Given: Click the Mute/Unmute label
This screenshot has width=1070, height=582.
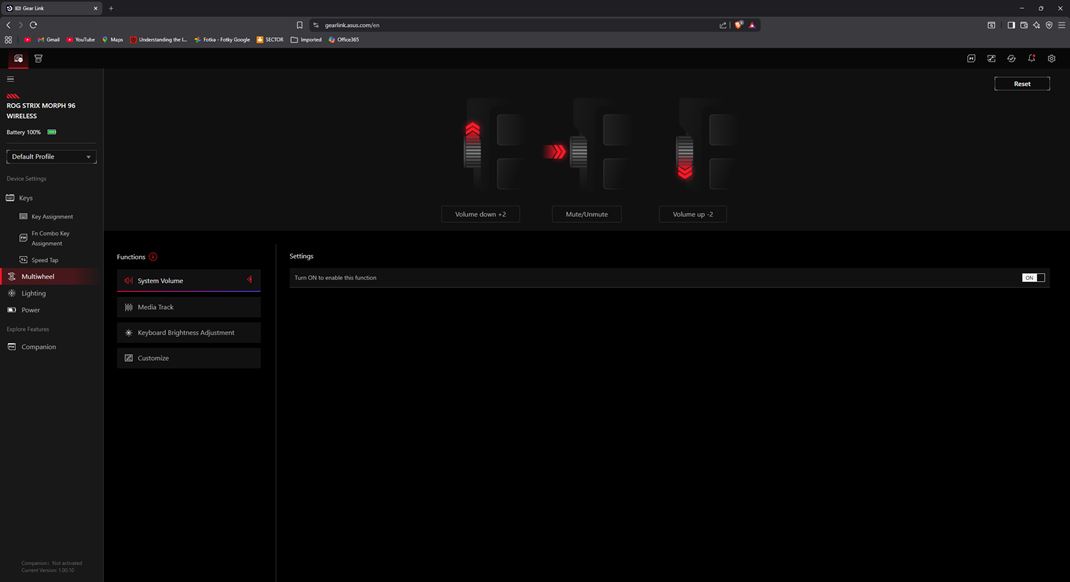Looking at the screenshot, I should (586, 214).
